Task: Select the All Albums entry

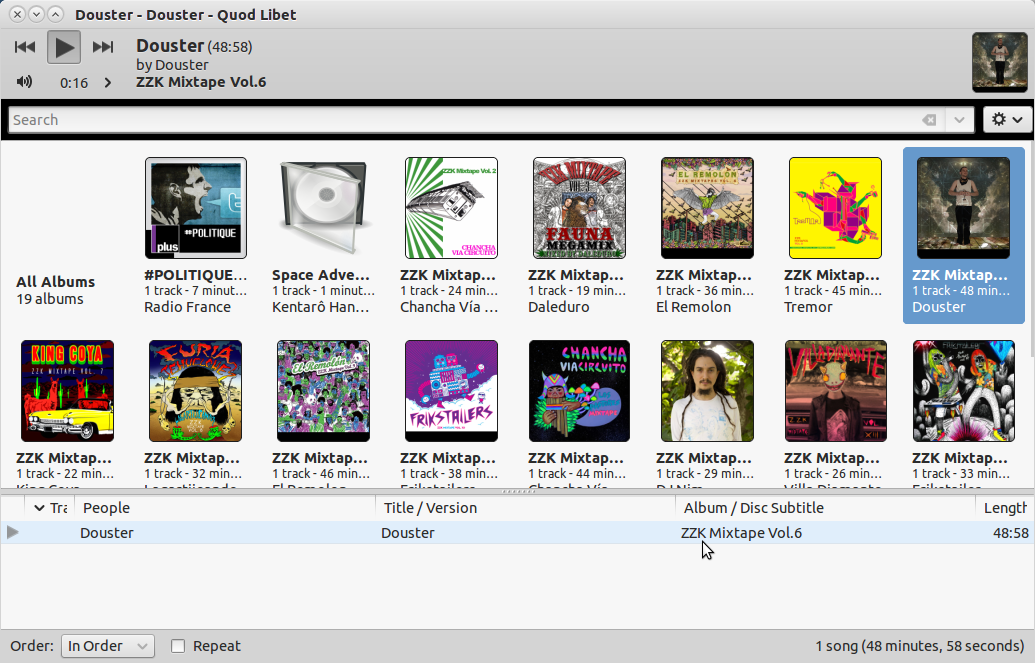Action: coord(55,290)
